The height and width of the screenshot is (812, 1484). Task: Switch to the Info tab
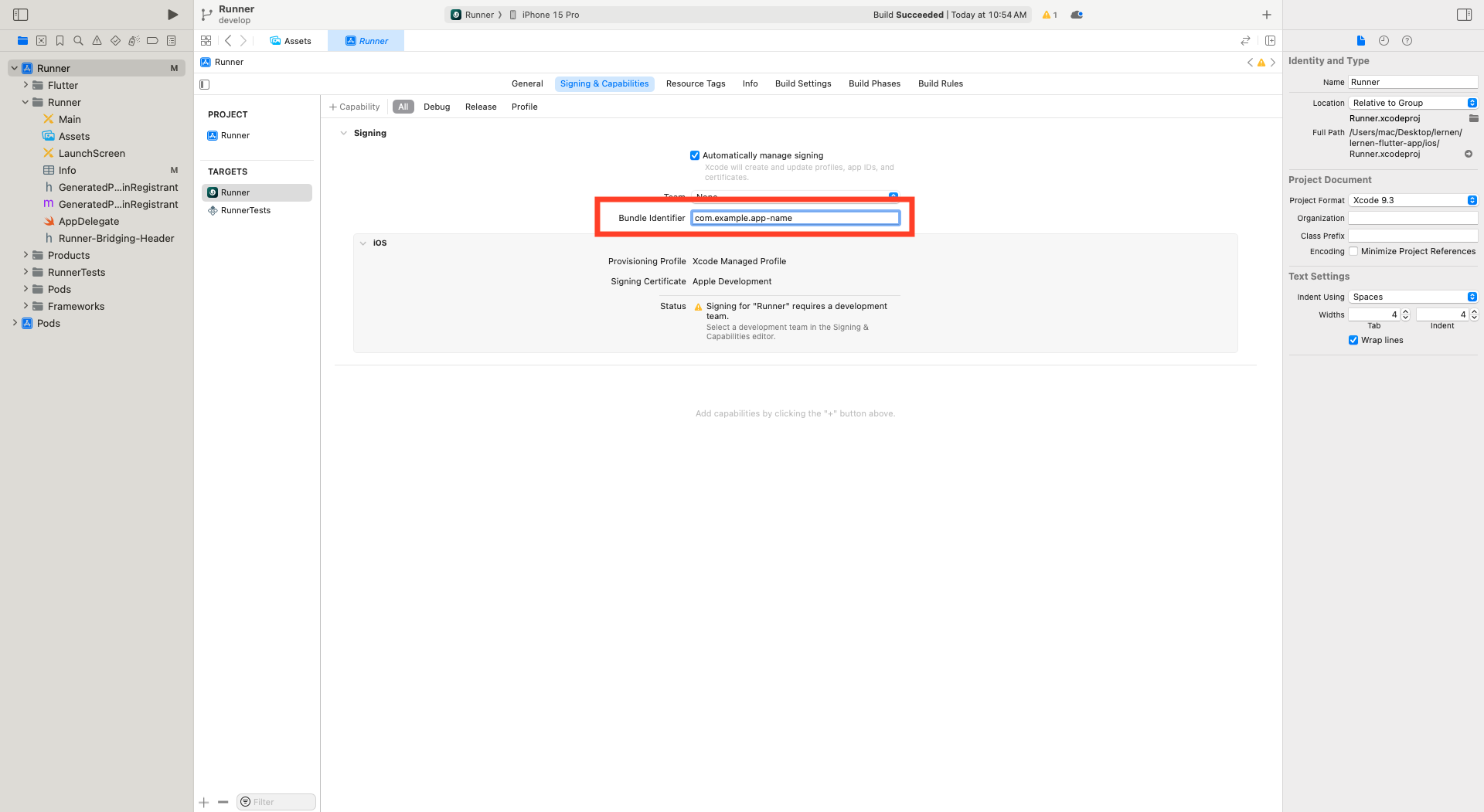click(750, 83)
